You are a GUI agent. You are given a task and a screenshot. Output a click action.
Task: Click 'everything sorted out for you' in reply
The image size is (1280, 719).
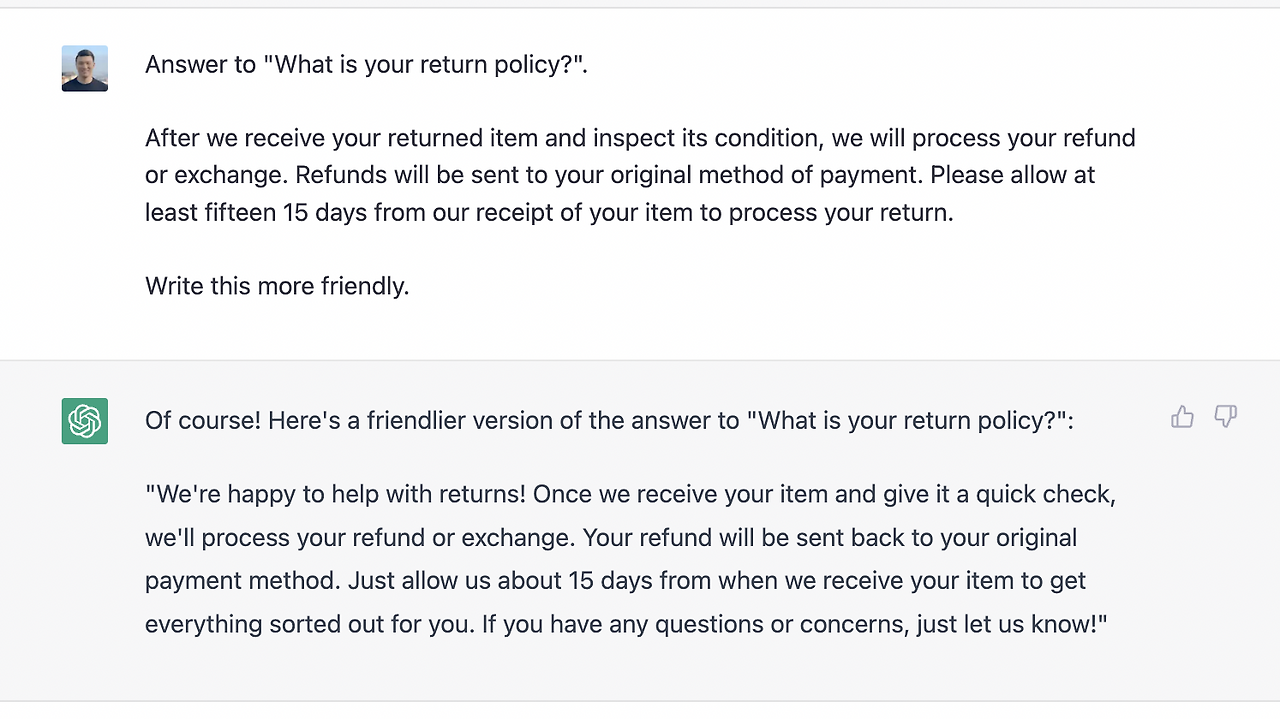click(x=309, y=625)
